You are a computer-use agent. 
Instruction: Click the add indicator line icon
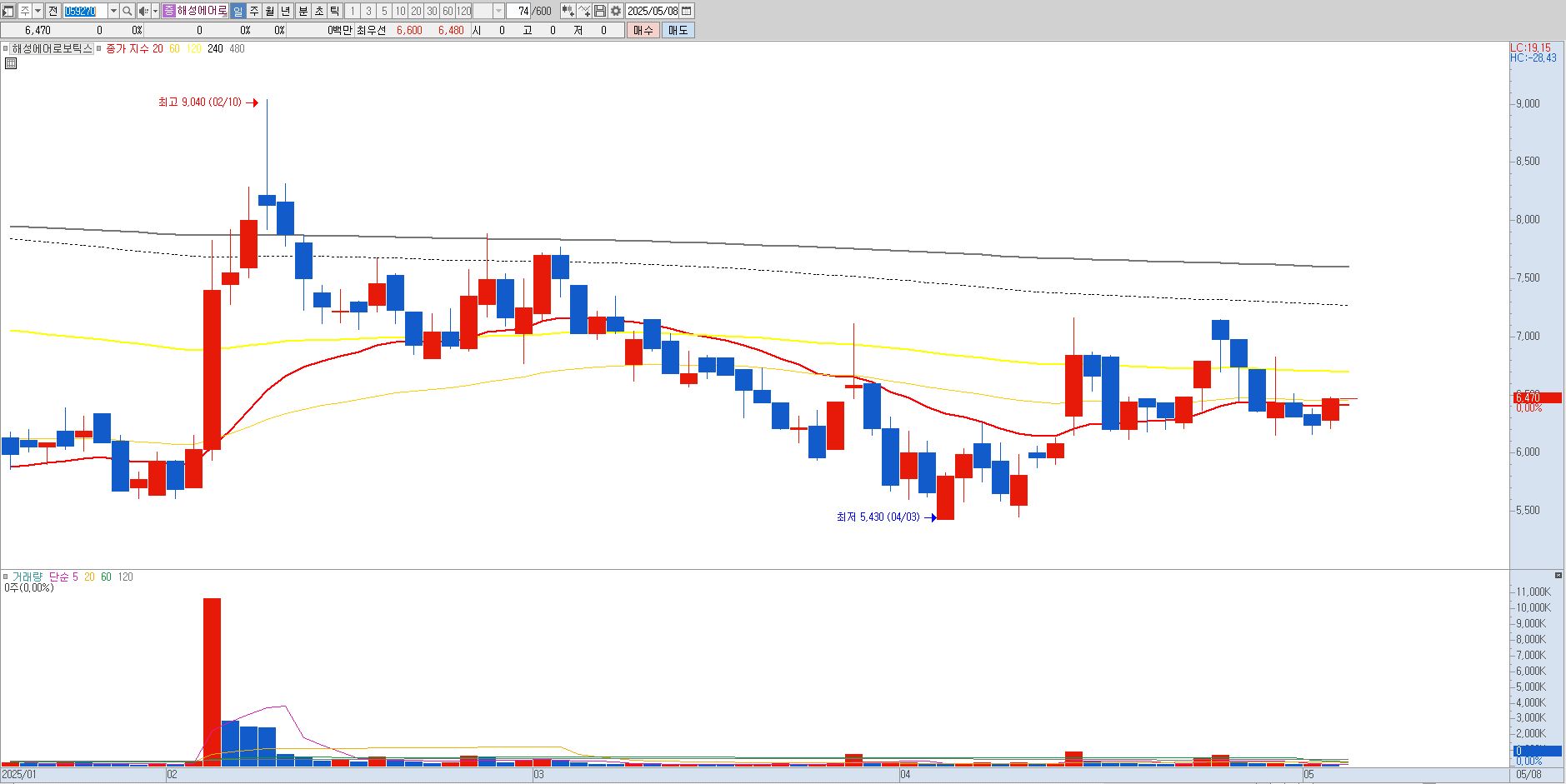tap(584, 11)
